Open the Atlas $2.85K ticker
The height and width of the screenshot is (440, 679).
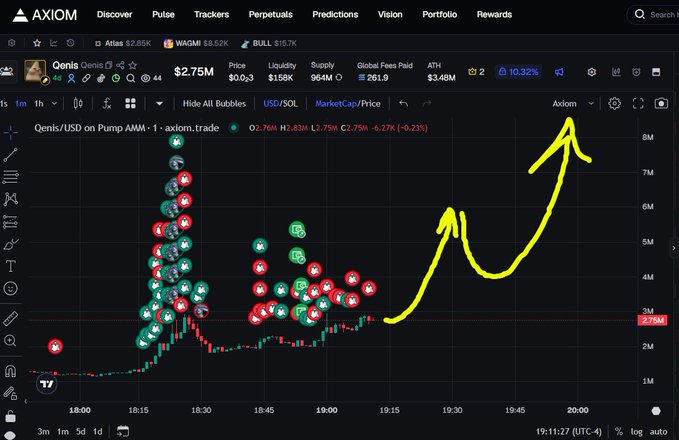coord(123,43)
